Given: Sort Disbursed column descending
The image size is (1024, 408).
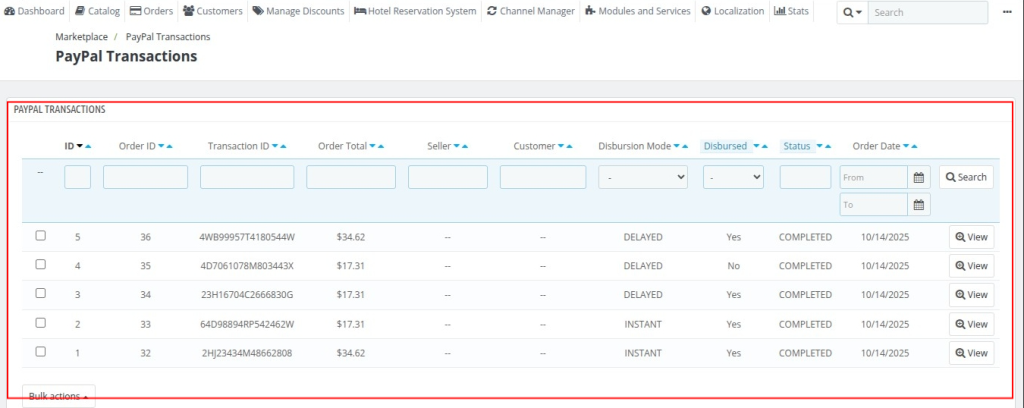Looking at the screenshot, I should (756, 146).
